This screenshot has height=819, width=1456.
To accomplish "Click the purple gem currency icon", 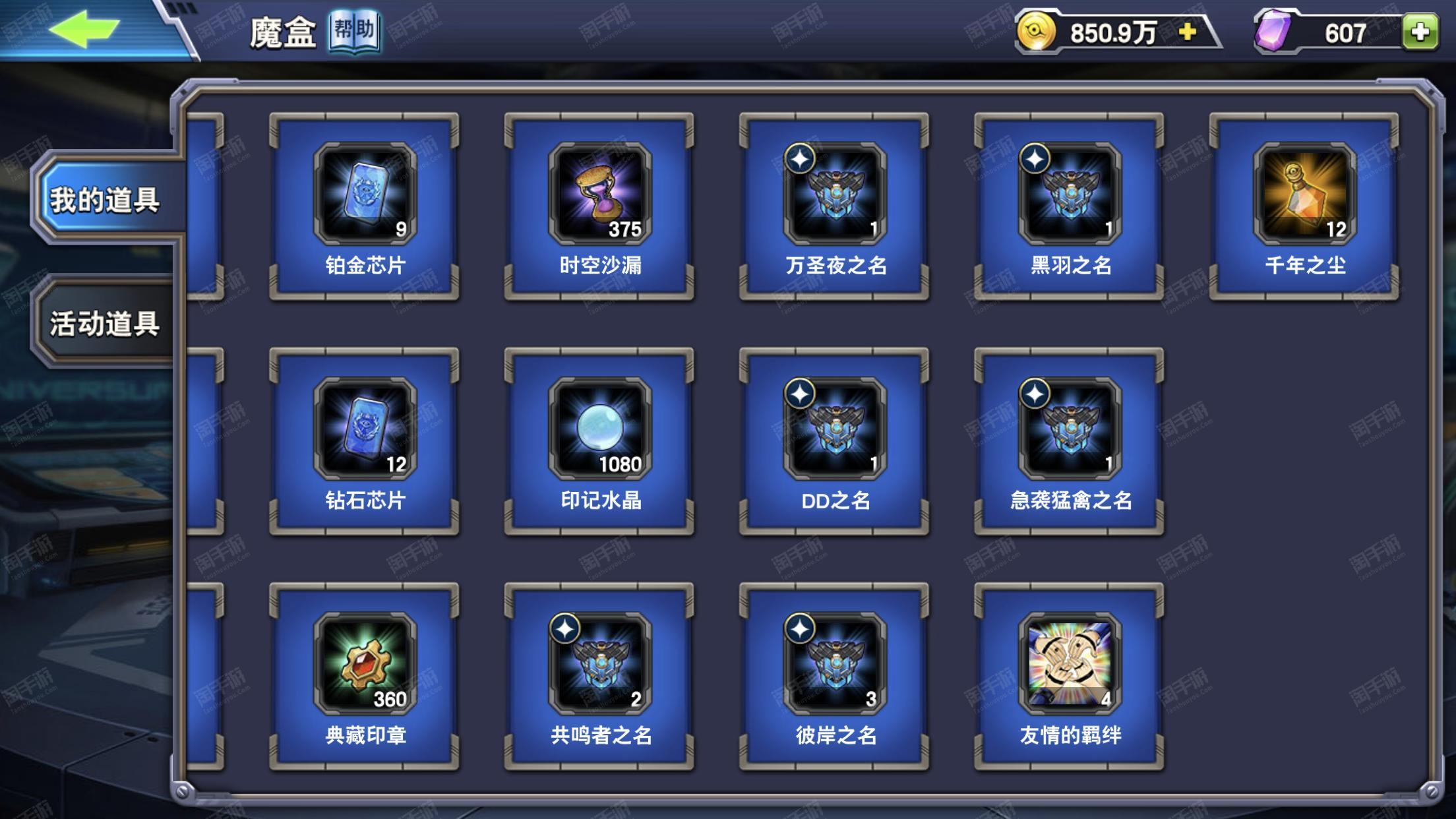I will pyautogui.click(x=1275, y=32).
